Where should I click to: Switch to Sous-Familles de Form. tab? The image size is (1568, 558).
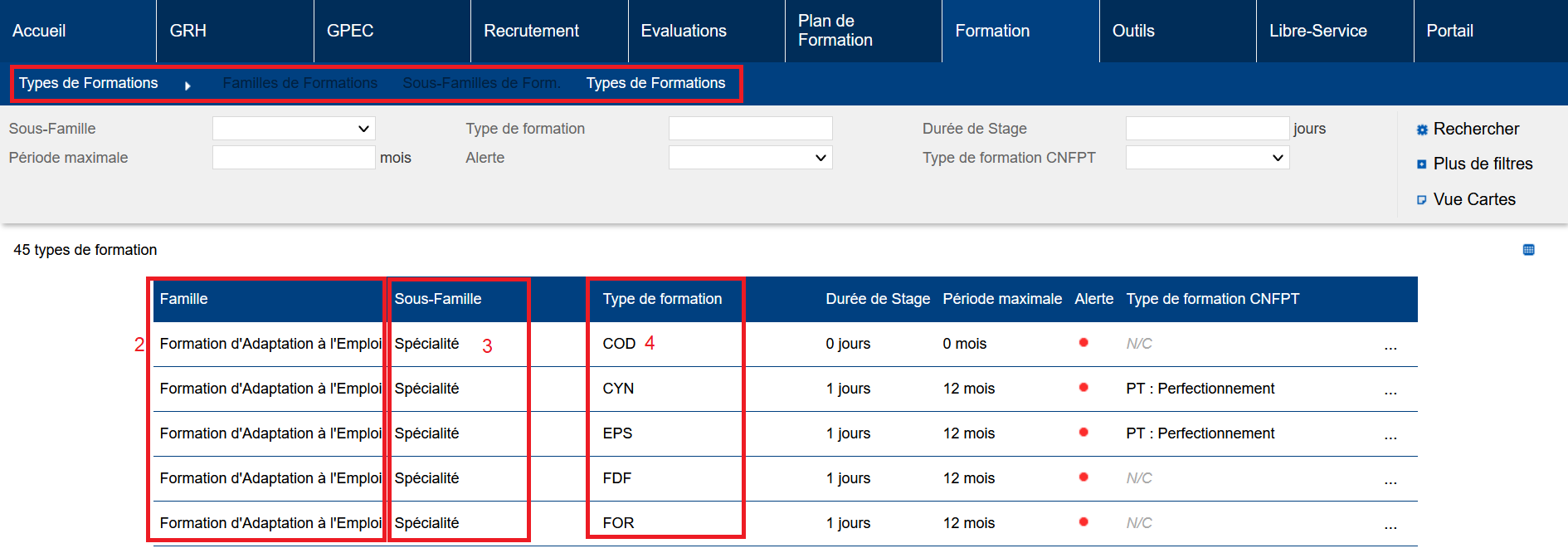coord(481,83)
